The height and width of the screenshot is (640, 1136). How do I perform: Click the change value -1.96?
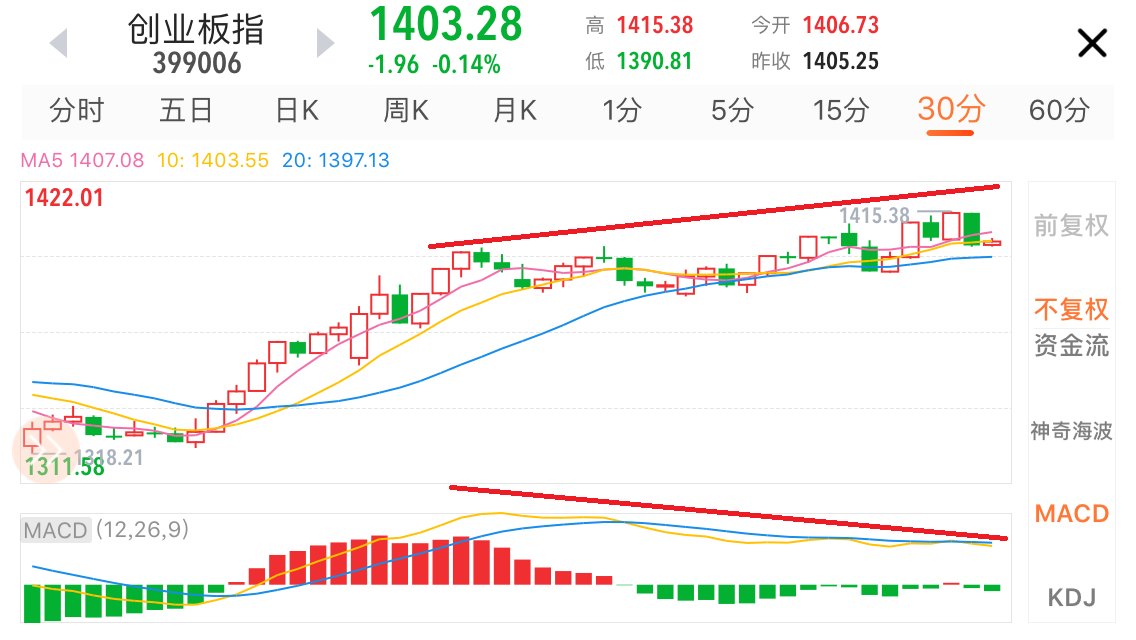(x=393, y=65)
